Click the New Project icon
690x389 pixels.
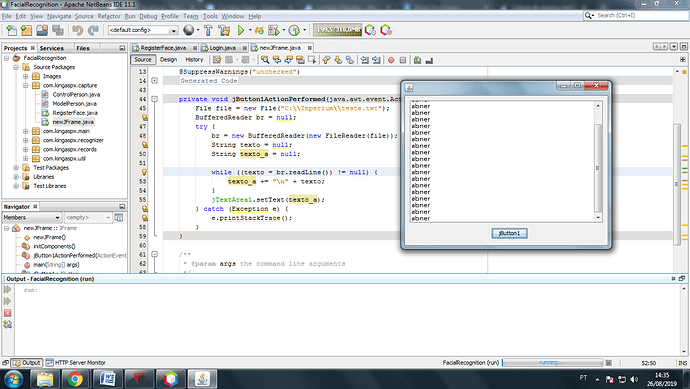point(26,30)
